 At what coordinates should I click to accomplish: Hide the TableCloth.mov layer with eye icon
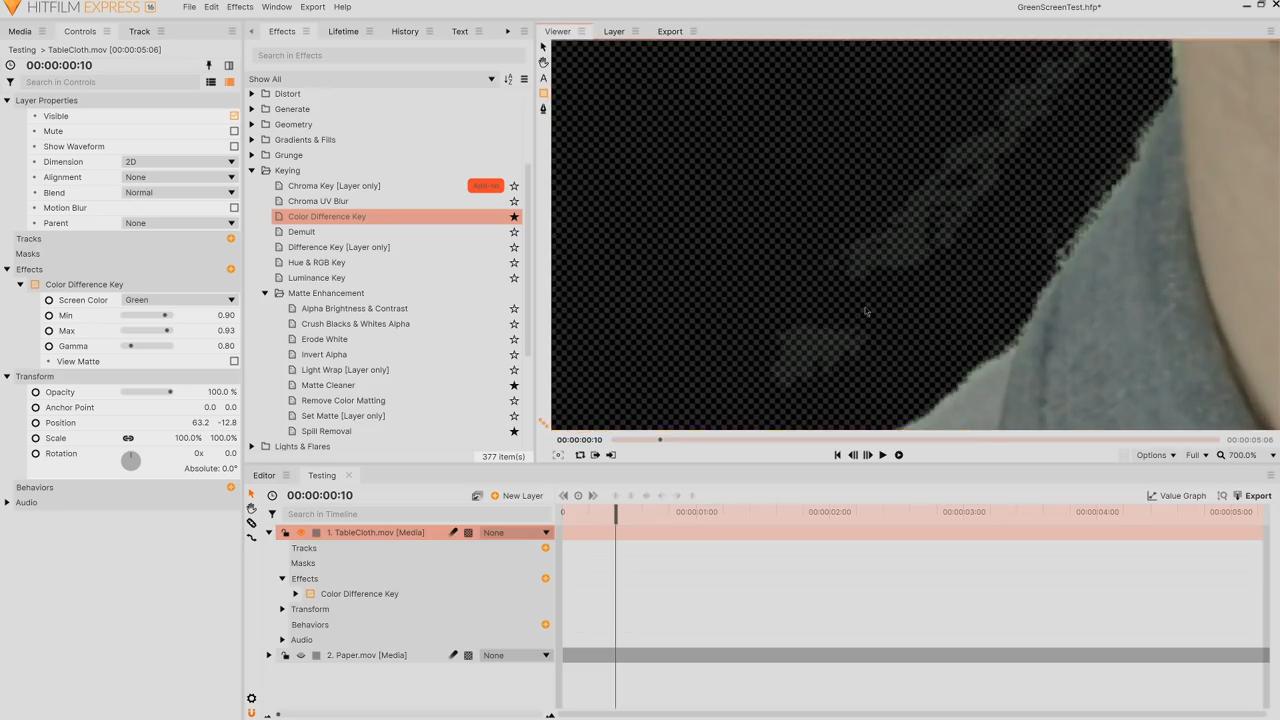(x=301, y=533)
